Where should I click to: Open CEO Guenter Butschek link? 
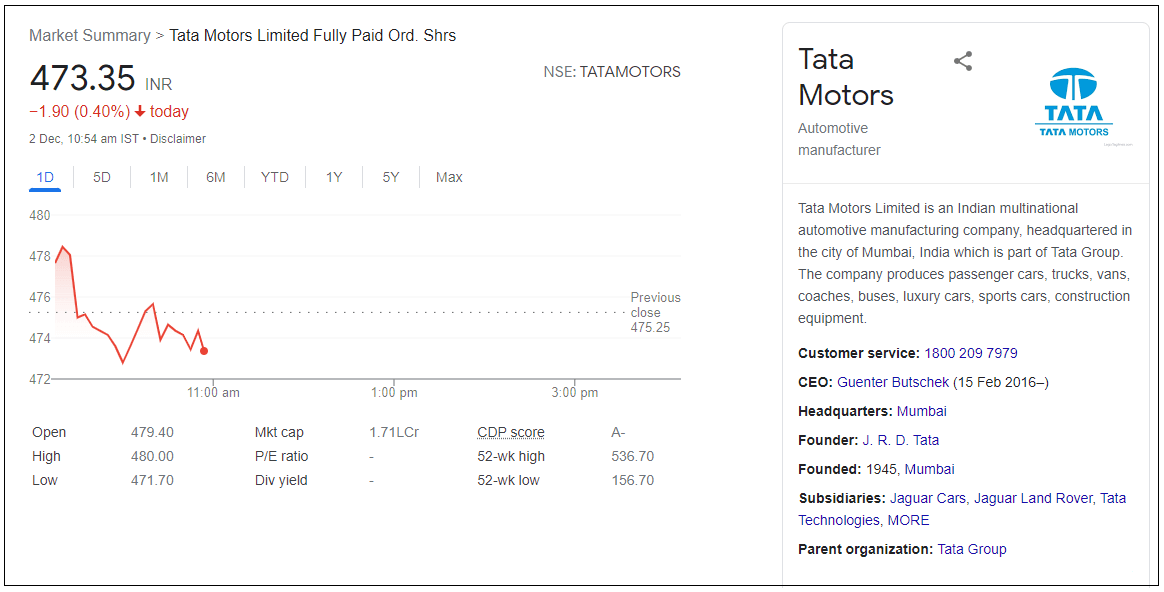click(x=893, y=382)
